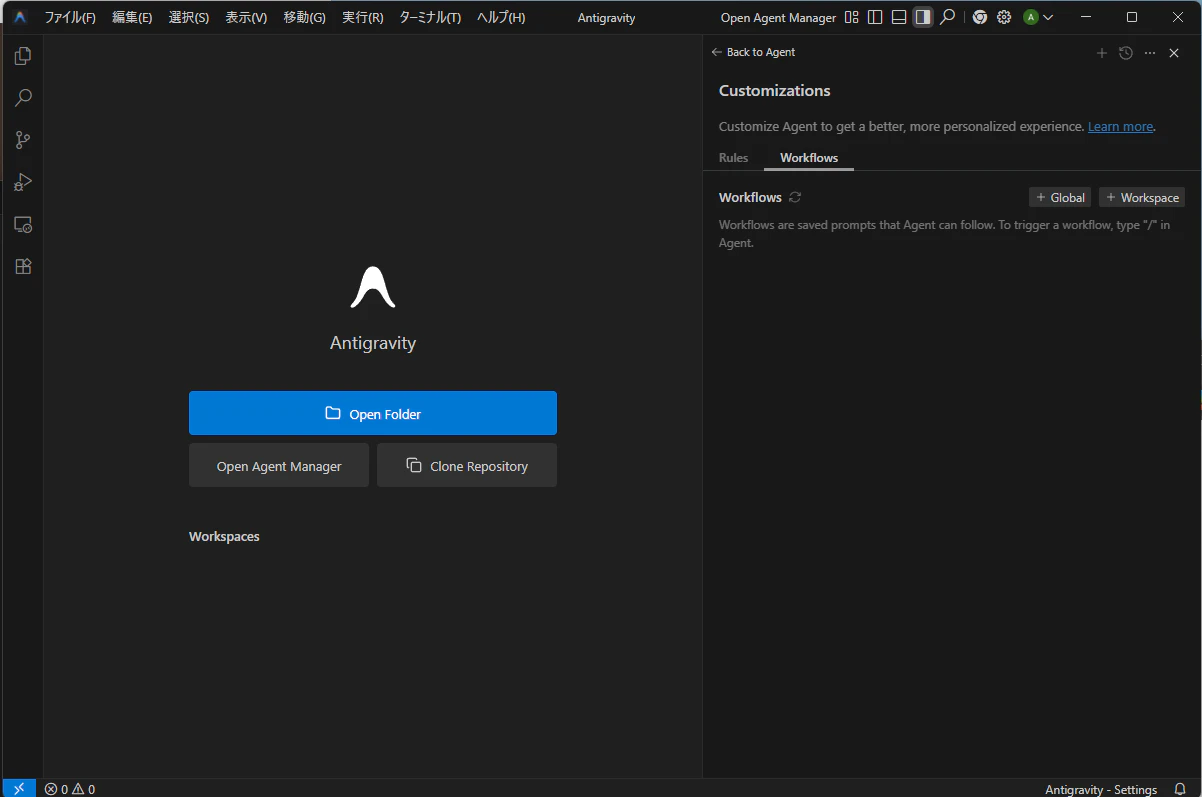Open the 表示(V) menu
The image size is (1202, 797).
click(246, 18)
